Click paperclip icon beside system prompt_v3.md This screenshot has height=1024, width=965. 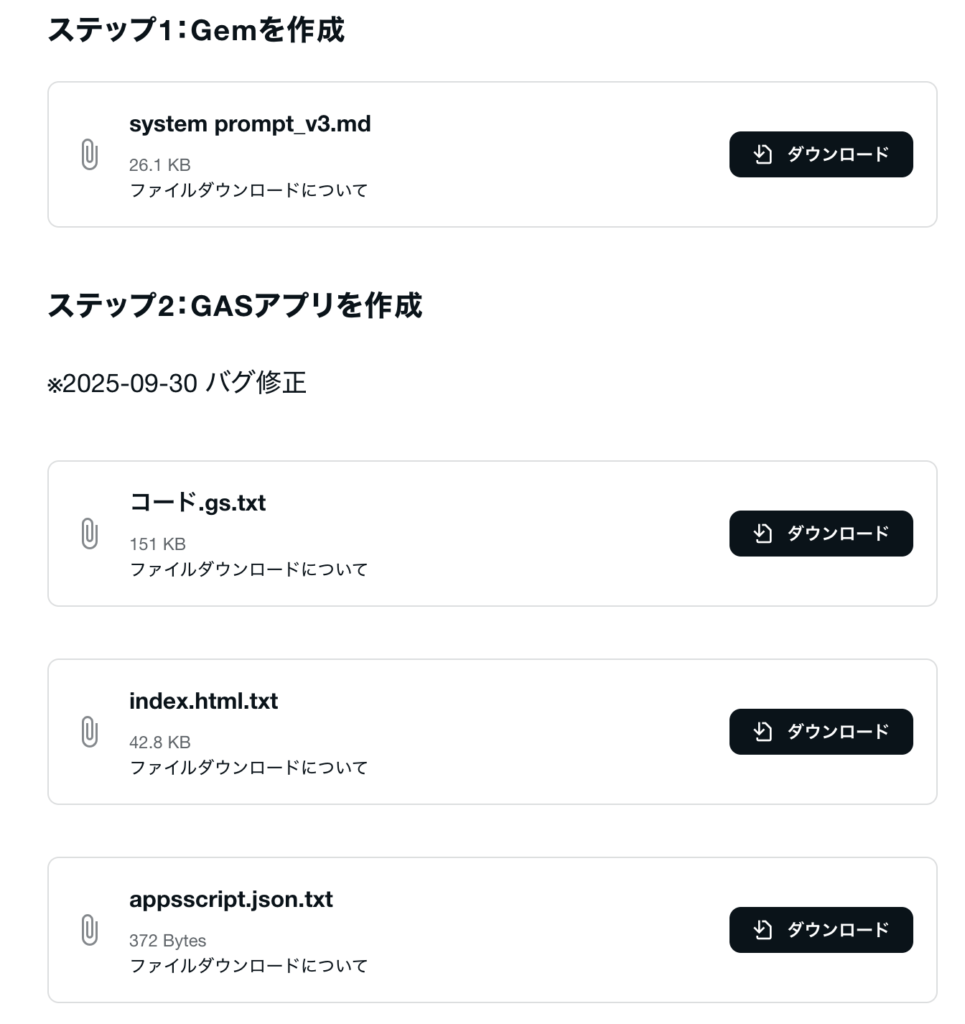(x=89, y=155)
